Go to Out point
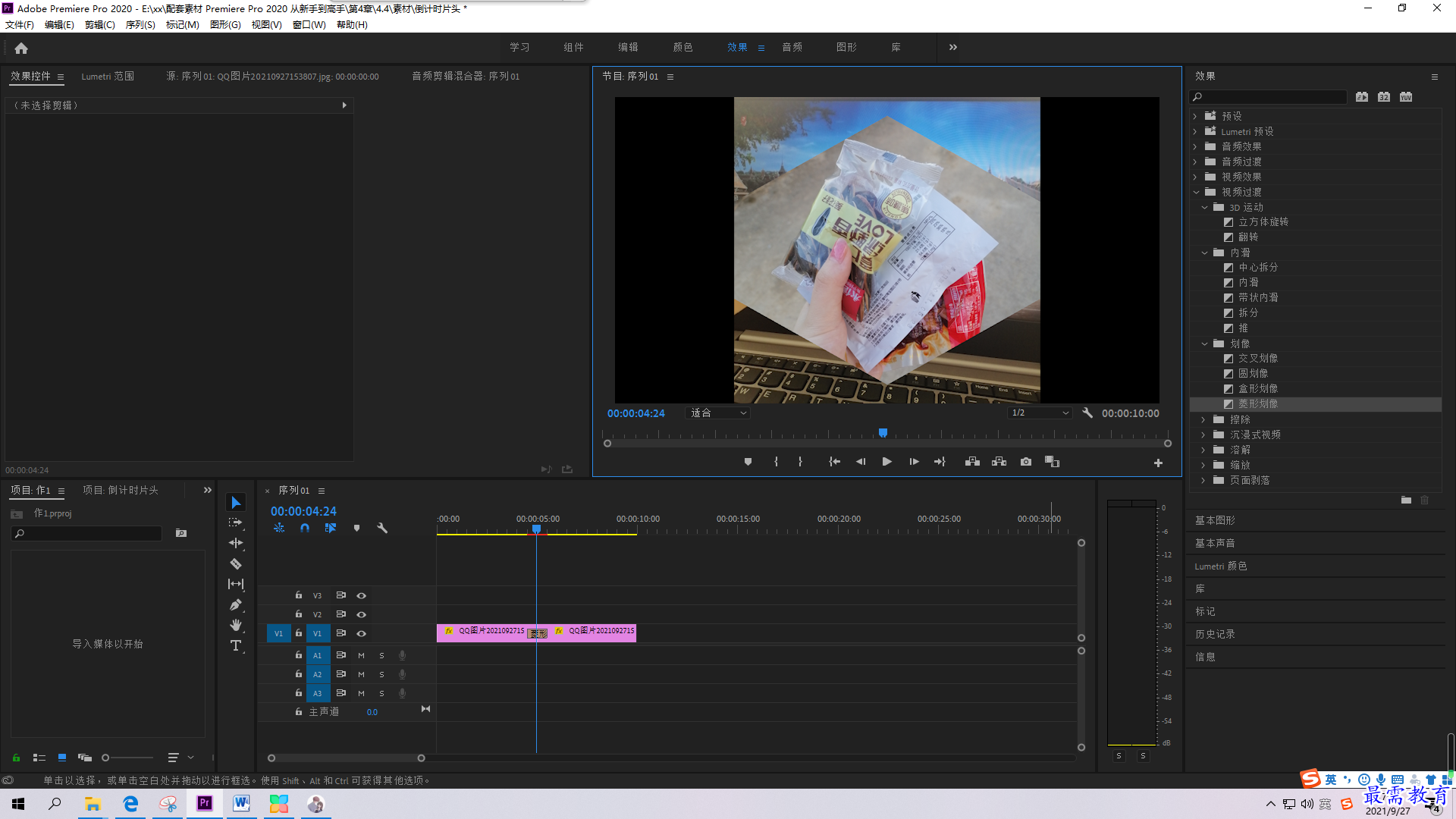 tap(940, 462)
